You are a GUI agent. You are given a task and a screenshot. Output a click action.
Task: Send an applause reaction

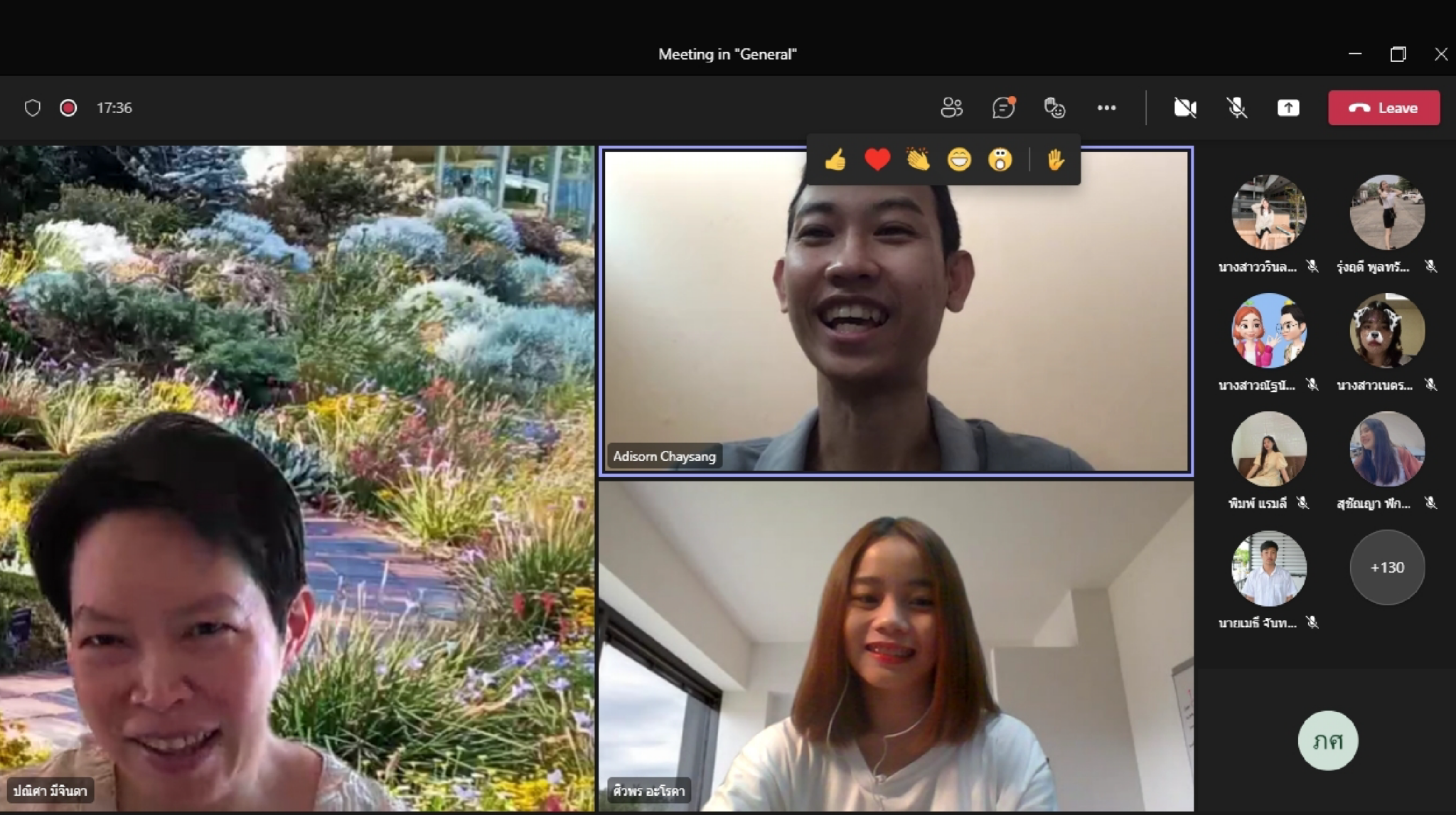918,160
